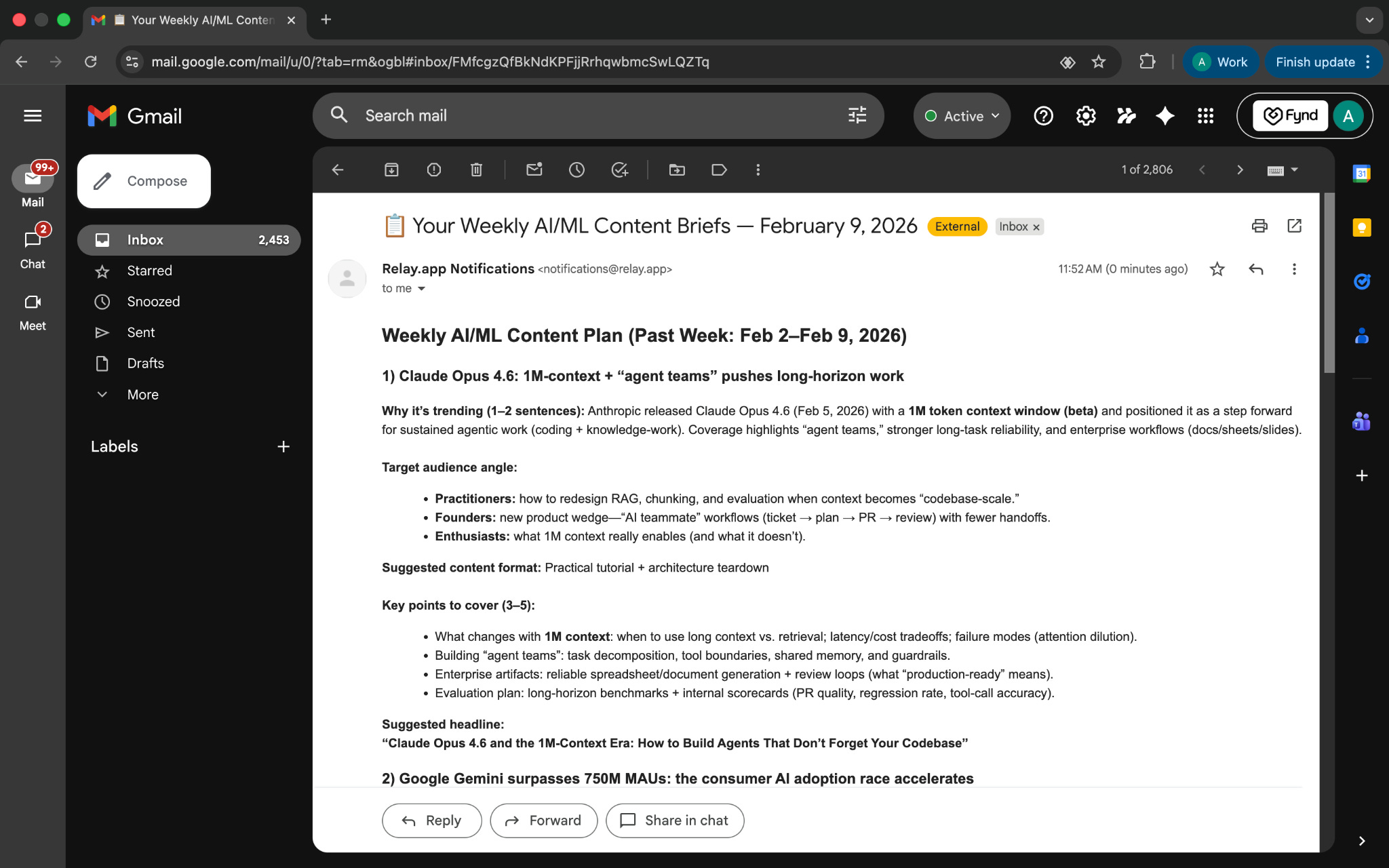Click the Forward button
Viewport: 1389px width, 868px height.
click(543, 821)
